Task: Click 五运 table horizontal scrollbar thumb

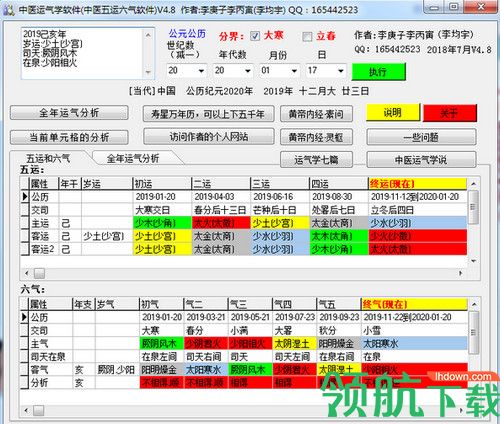Action: 39,274
